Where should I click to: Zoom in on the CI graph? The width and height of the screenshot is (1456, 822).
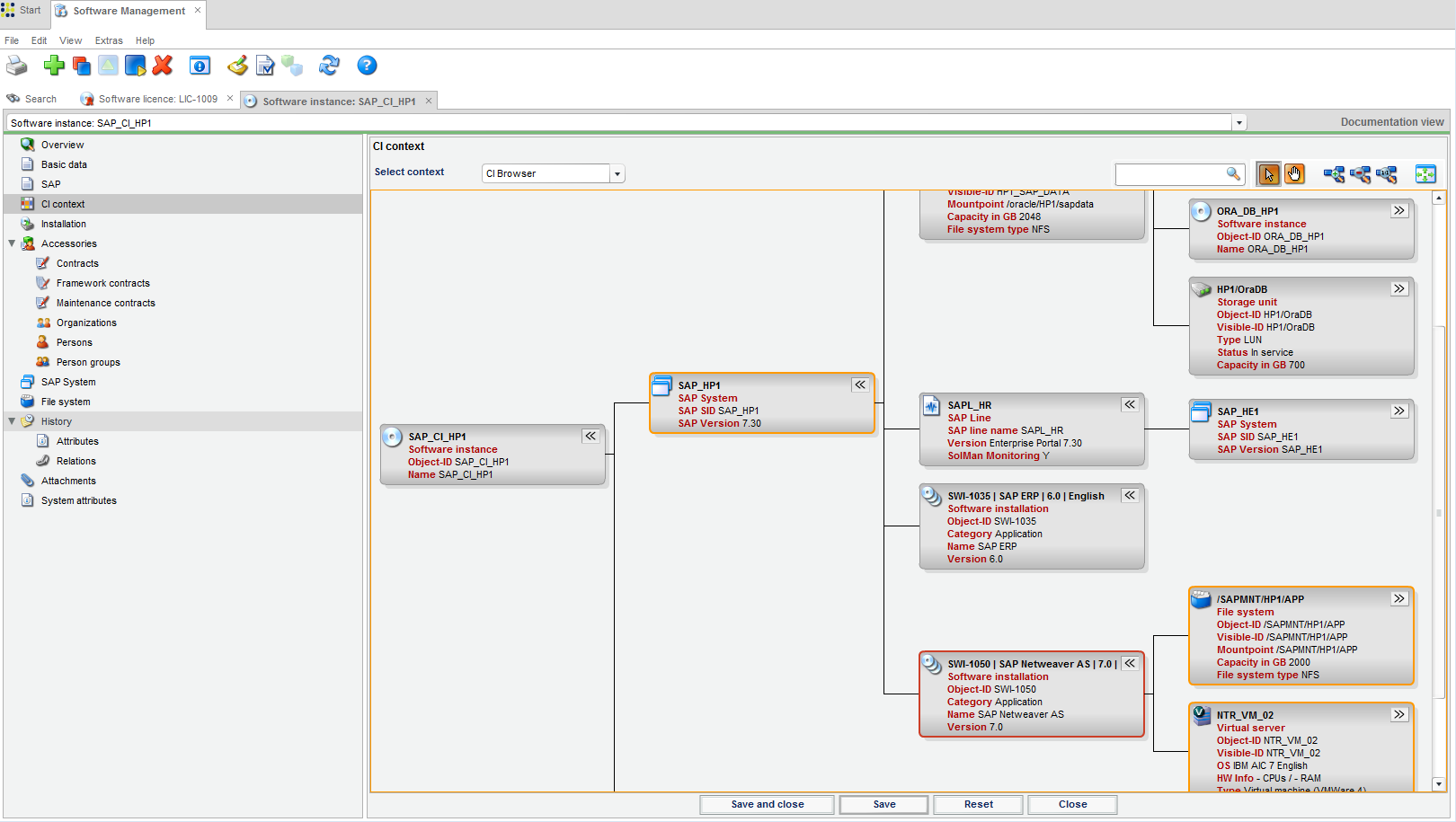click(x=1334, y=174)
